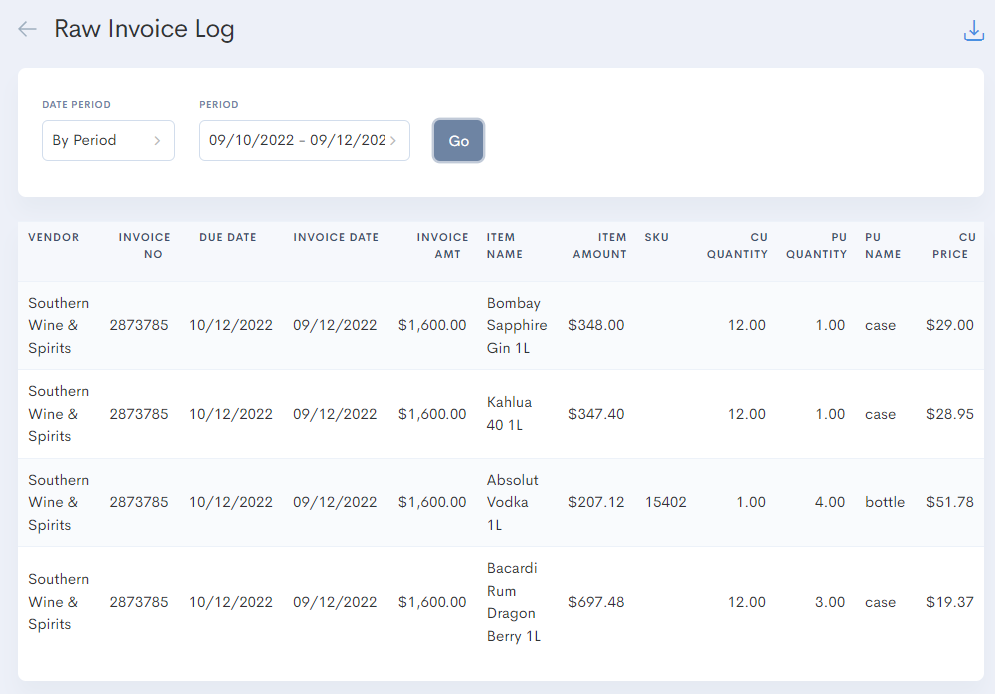The height and width of the screenshot is (694, 995).
Task: Click SKU value 15402
Action: point(666,502)
